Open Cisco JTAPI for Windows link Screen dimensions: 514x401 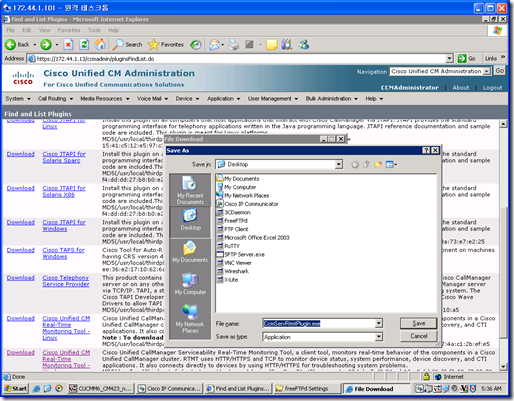64,226
